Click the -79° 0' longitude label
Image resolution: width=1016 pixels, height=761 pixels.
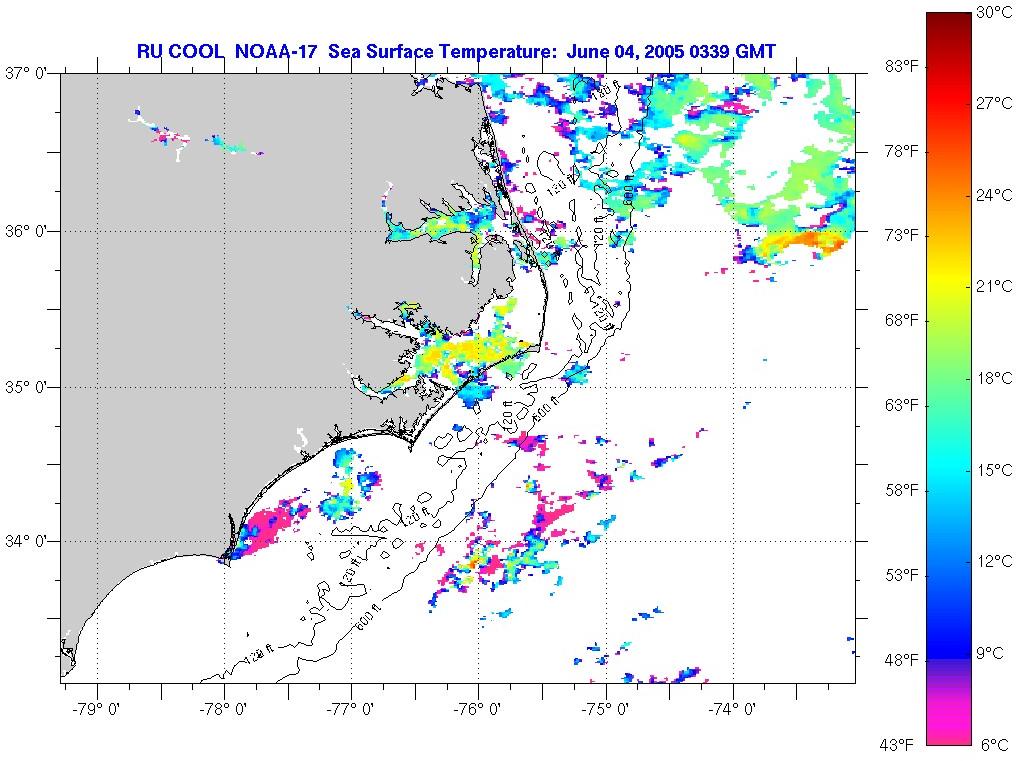coord(97,709)
